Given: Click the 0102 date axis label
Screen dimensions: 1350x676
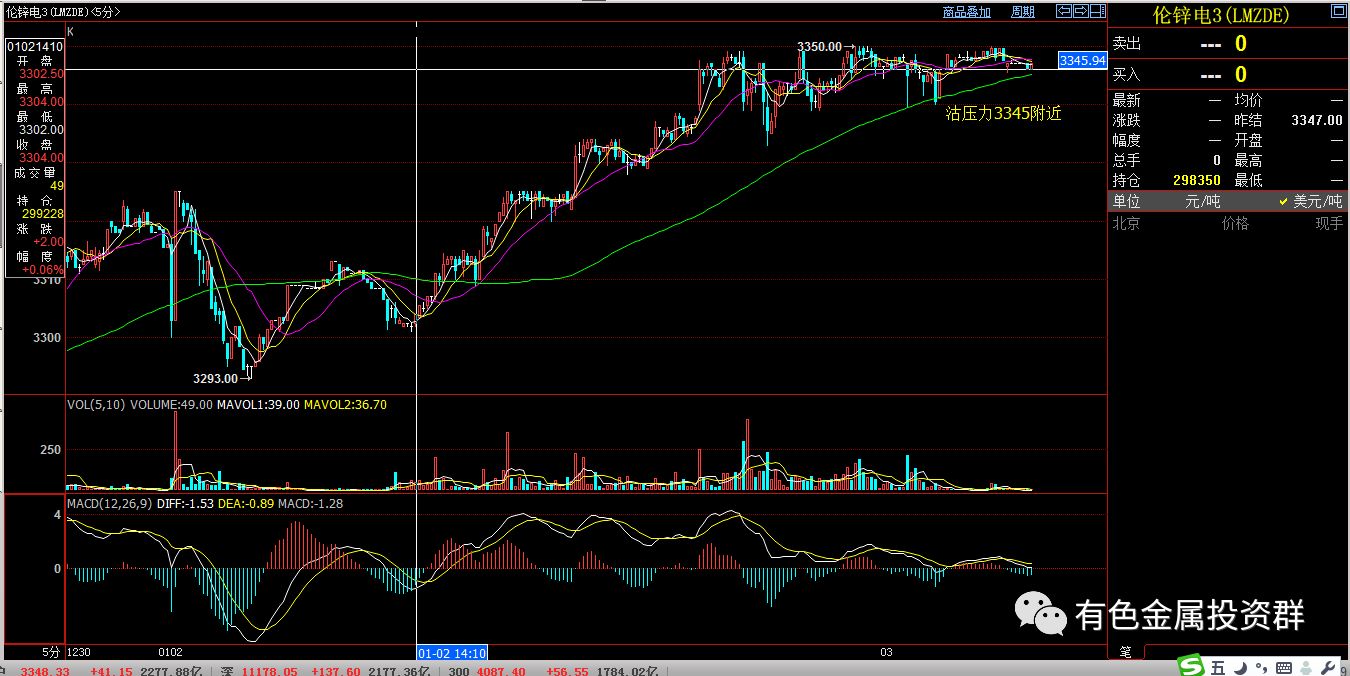Looking at the screenshot, I should tap(171, 652).
